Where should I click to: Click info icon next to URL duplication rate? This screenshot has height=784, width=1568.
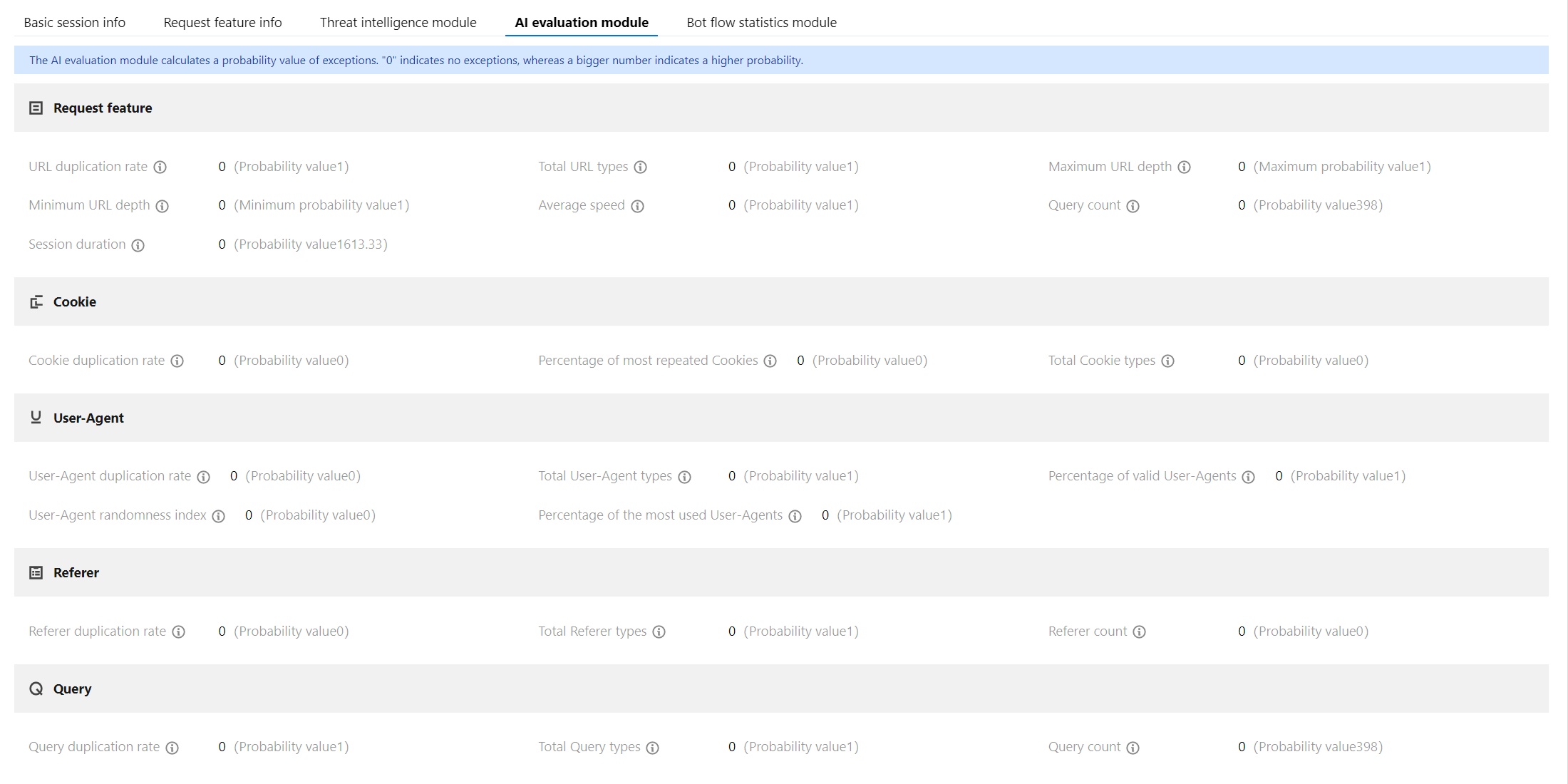[x=160, y=167]
